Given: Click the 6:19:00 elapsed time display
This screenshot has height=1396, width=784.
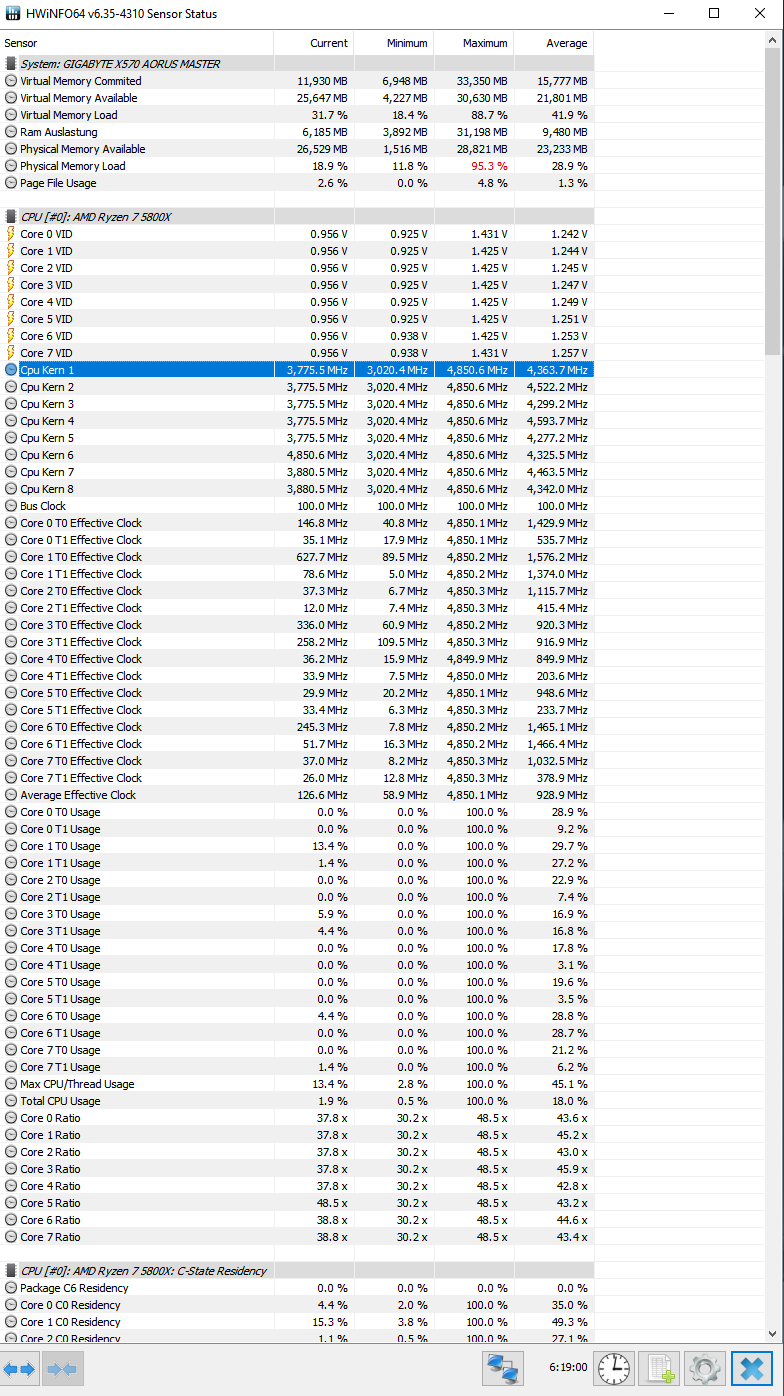Looking at the screenshot, I should coord(567,1365).
